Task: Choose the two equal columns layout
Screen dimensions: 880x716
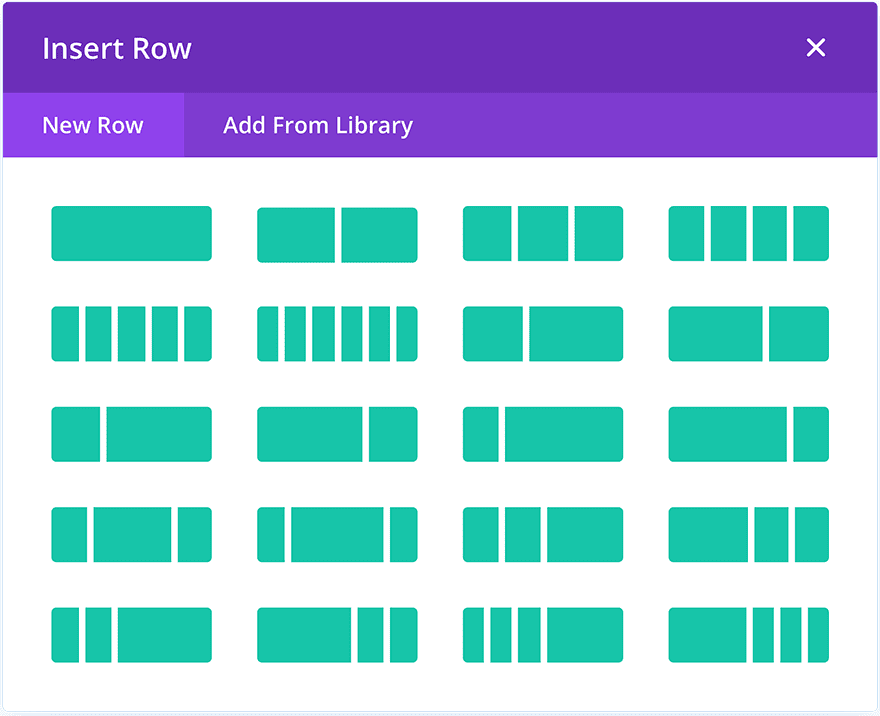Action: coord(337,234)
